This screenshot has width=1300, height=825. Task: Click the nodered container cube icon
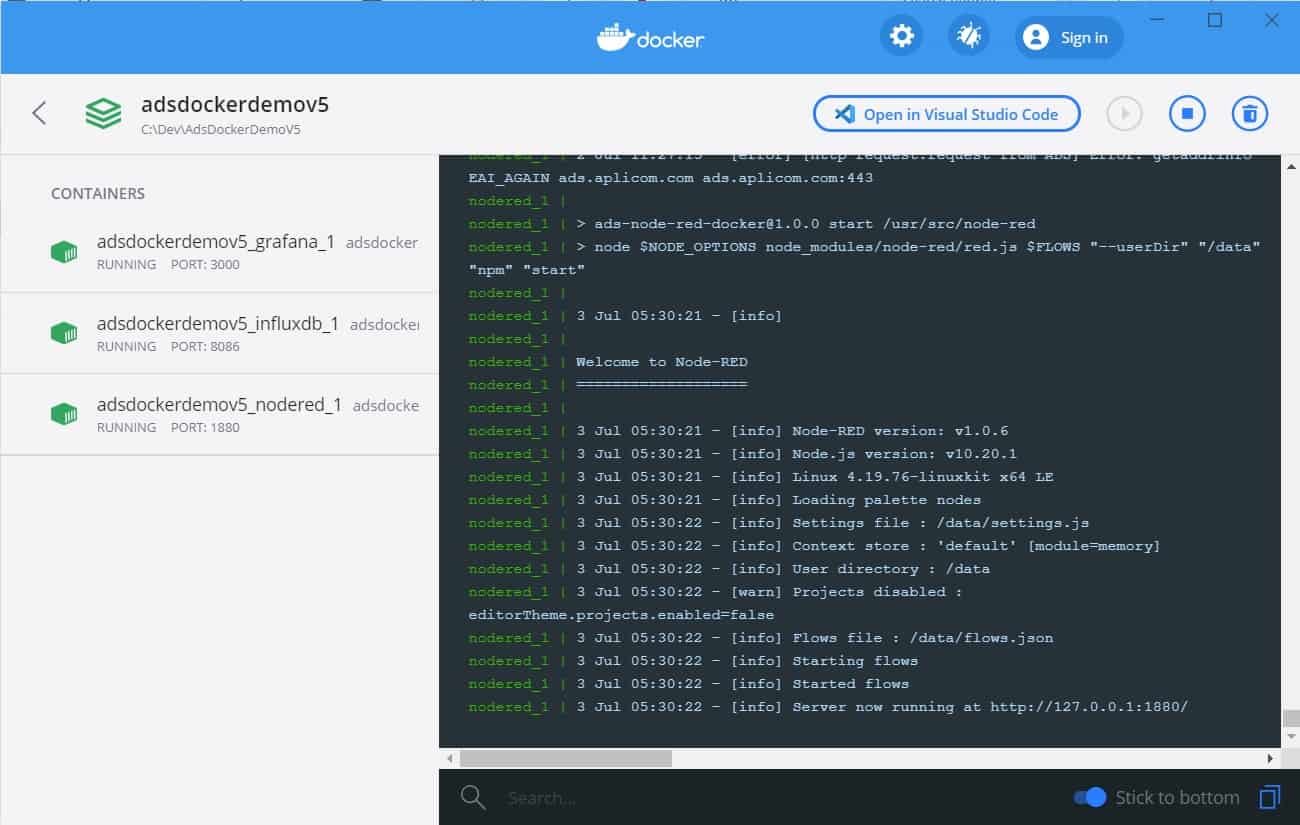65,413
